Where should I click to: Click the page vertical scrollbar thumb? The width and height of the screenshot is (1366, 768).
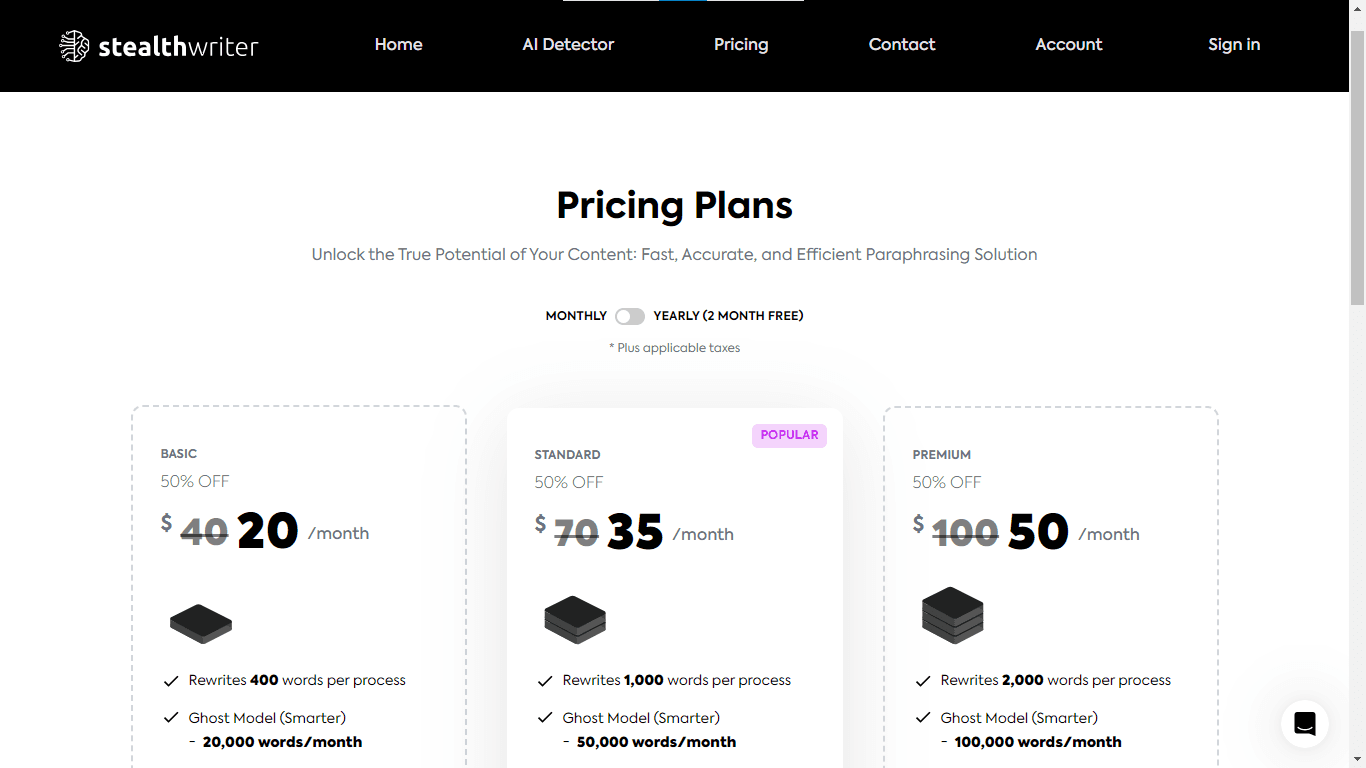click(1357, 170)
